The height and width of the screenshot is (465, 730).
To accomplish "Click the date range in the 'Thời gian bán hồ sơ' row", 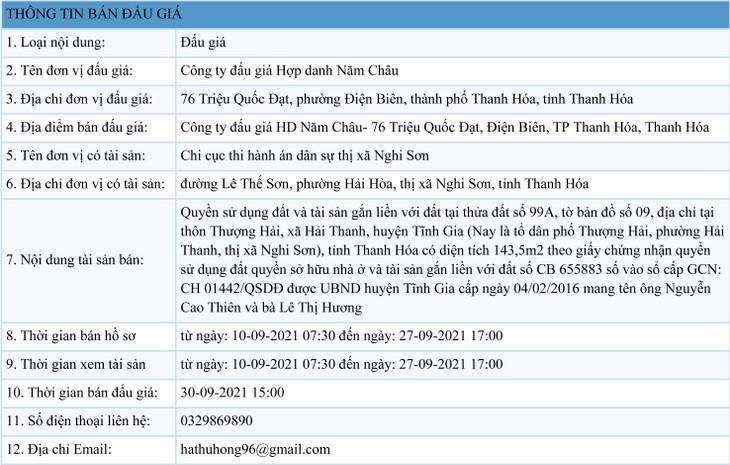I will coord(341,335).
